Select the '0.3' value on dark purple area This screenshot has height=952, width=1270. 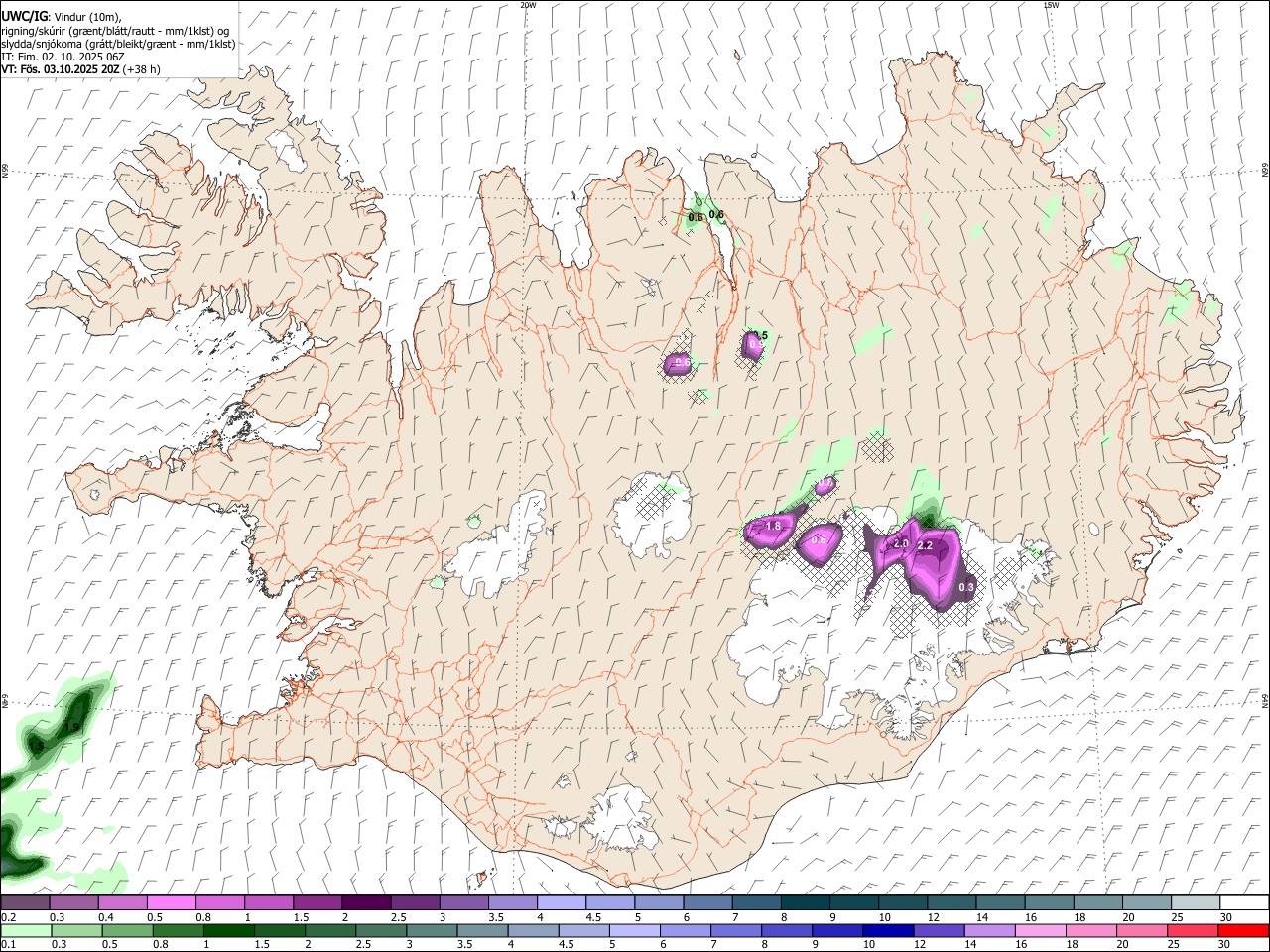[966, 587]
